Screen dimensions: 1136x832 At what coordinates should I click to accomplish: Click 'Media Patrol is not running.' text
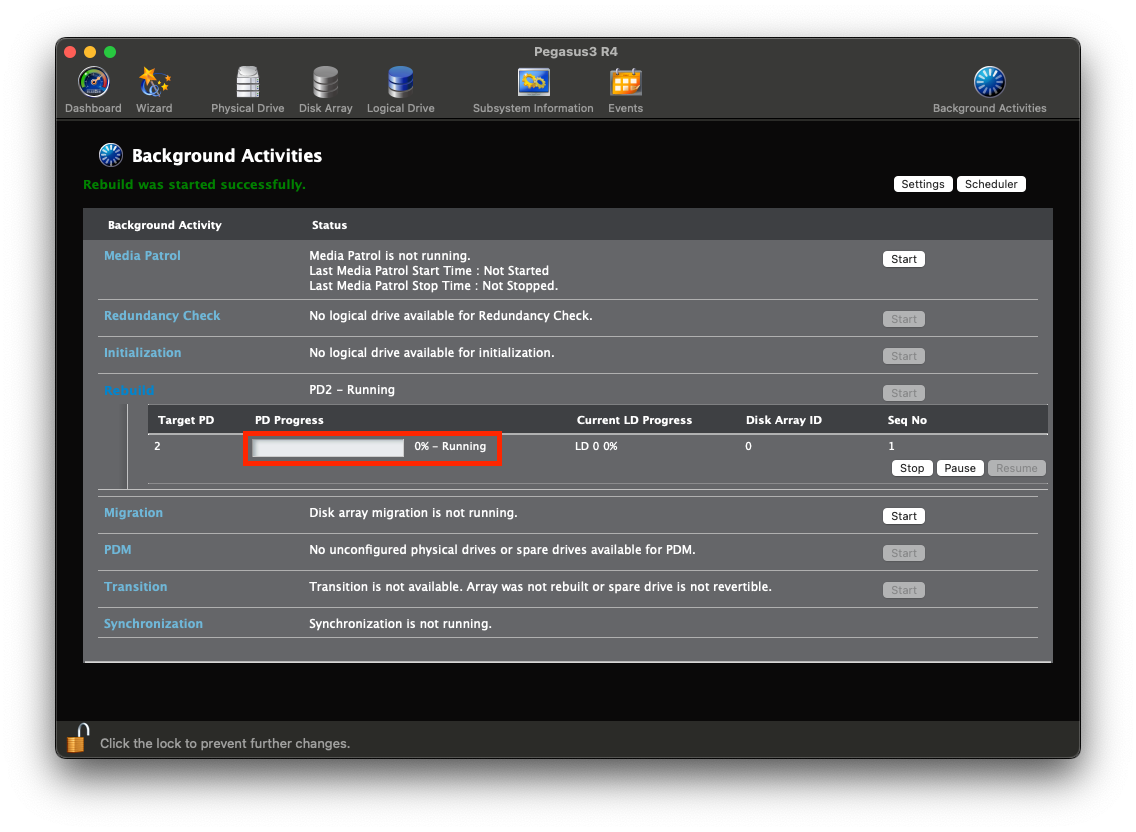click(390, 255)
